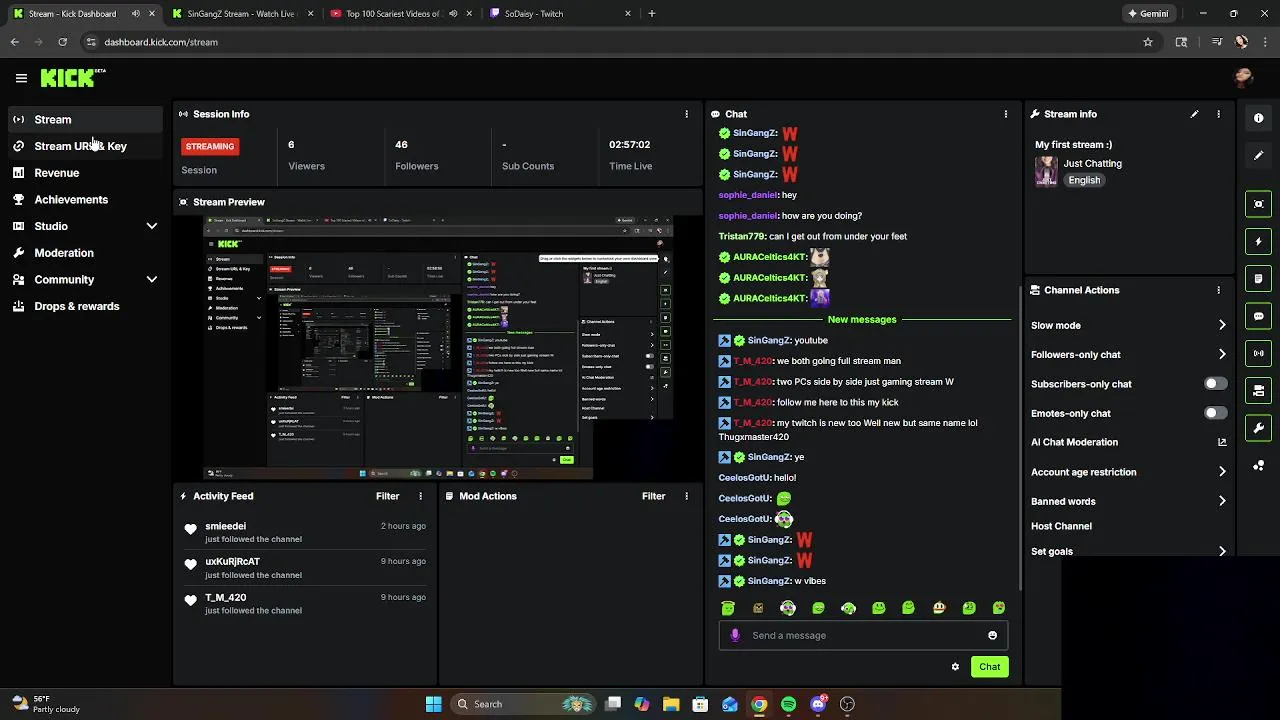Click the New messages divider link
The image size is (1280, 720).
(862, 319)
